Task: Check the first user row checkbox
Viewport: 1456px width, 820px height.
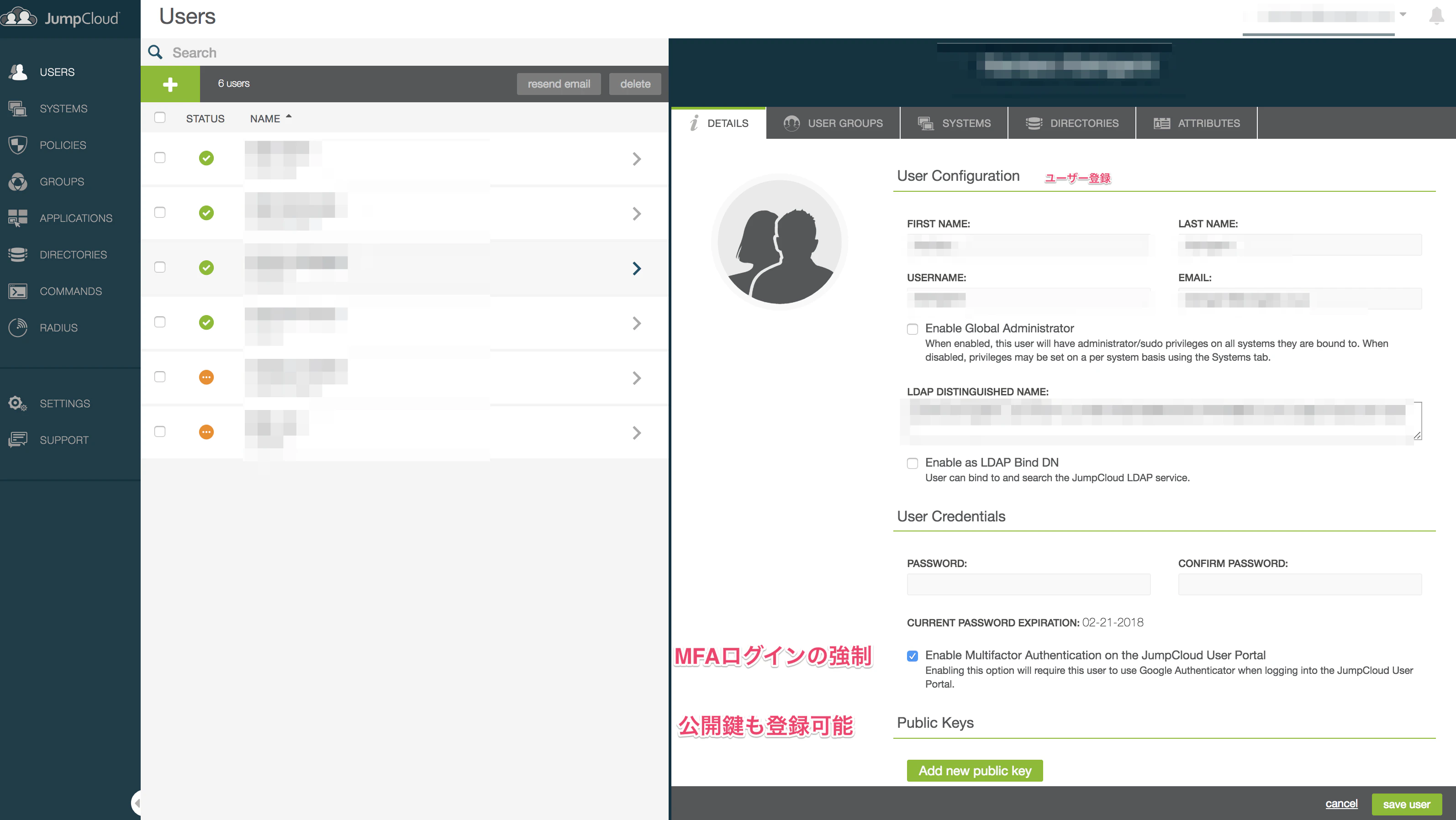Action: coord(160,158)
